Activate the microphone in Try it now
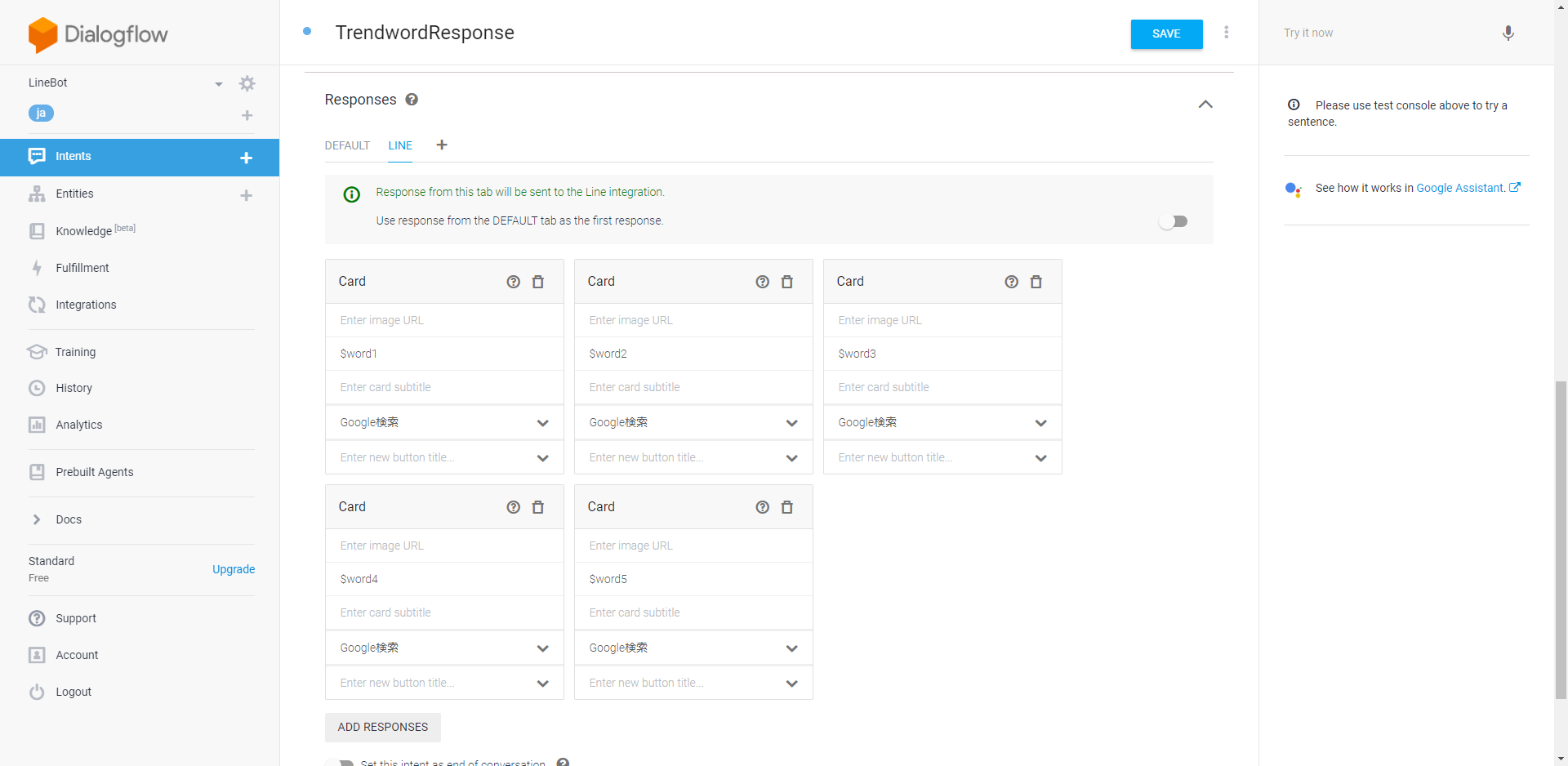Image resolution: width=1568 pixels, height=766 pixels. coord(1508,33)
